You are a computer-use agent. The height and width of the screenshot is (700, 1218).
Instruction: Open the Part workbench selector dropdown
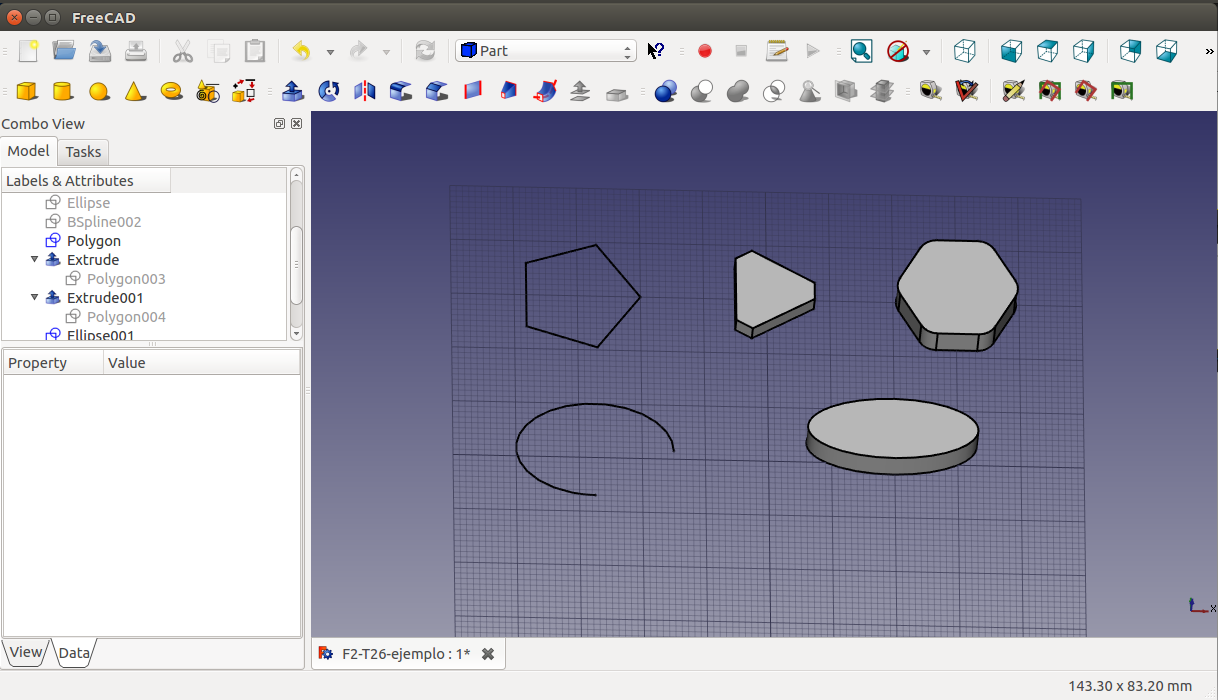tap(546, 51)
